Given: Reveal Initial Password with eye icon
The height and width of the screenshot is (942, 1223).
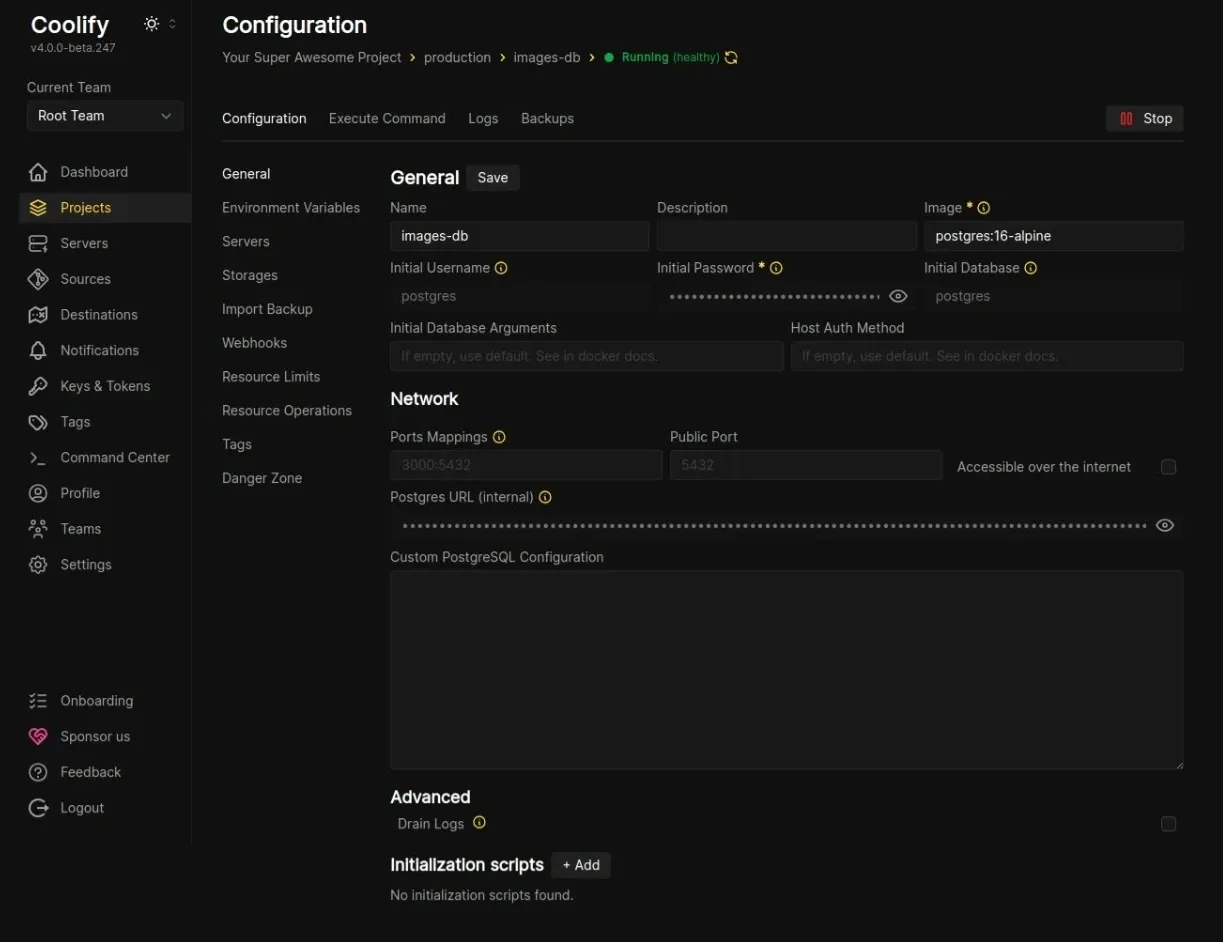Looking at the screenshot, I should [898, 296].
